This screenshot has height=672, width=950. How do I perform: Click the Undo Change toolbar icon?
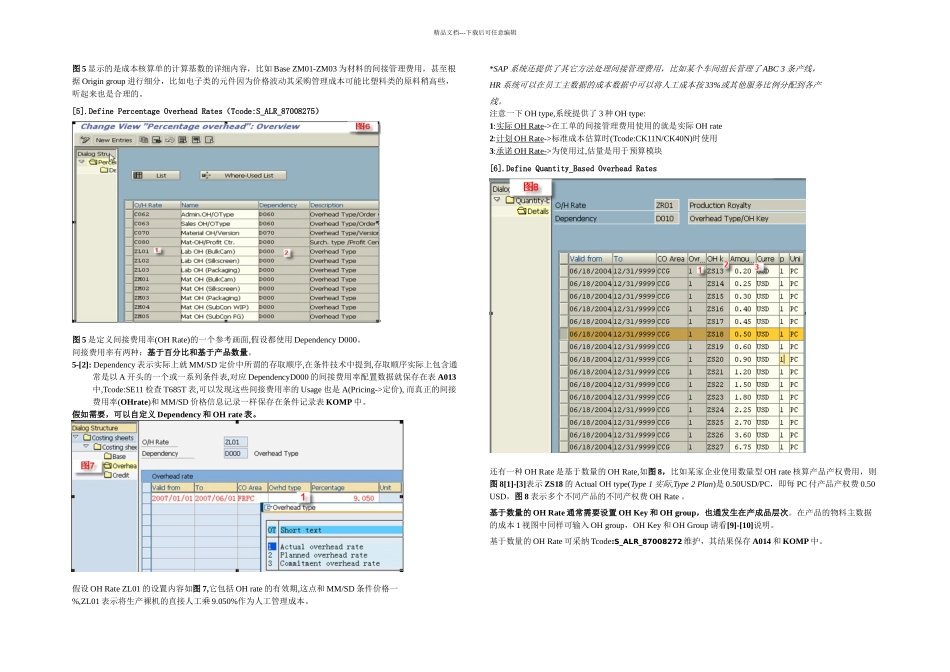click(170, 140)
